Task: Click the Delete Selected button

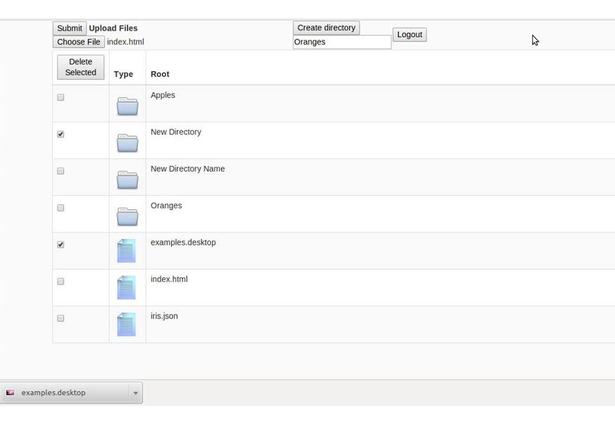Action: pyautogui.click(x=80, y=67)
